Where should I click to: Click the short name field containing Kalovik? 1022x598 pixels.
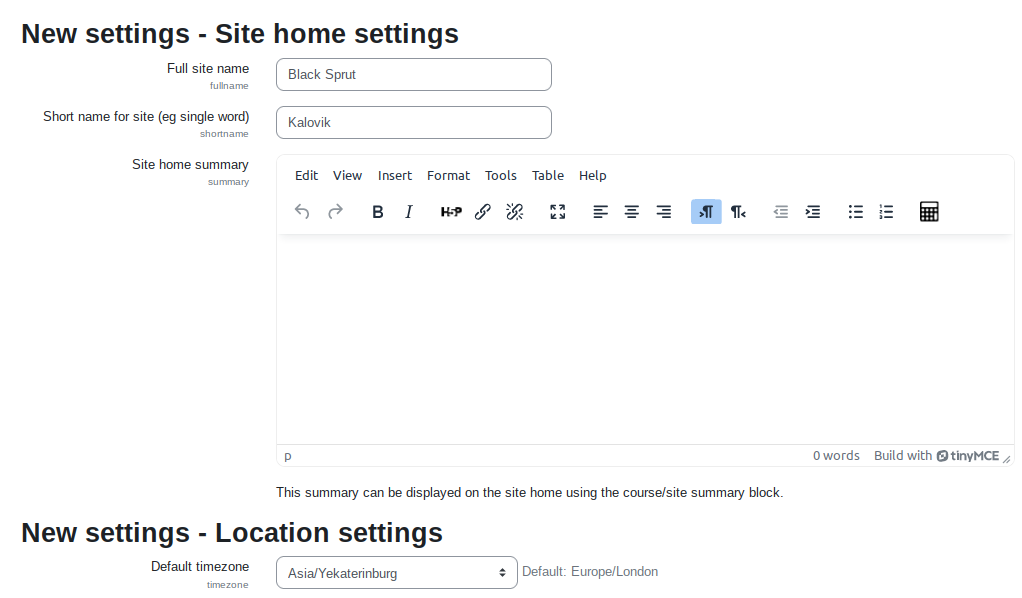(414, 123)
